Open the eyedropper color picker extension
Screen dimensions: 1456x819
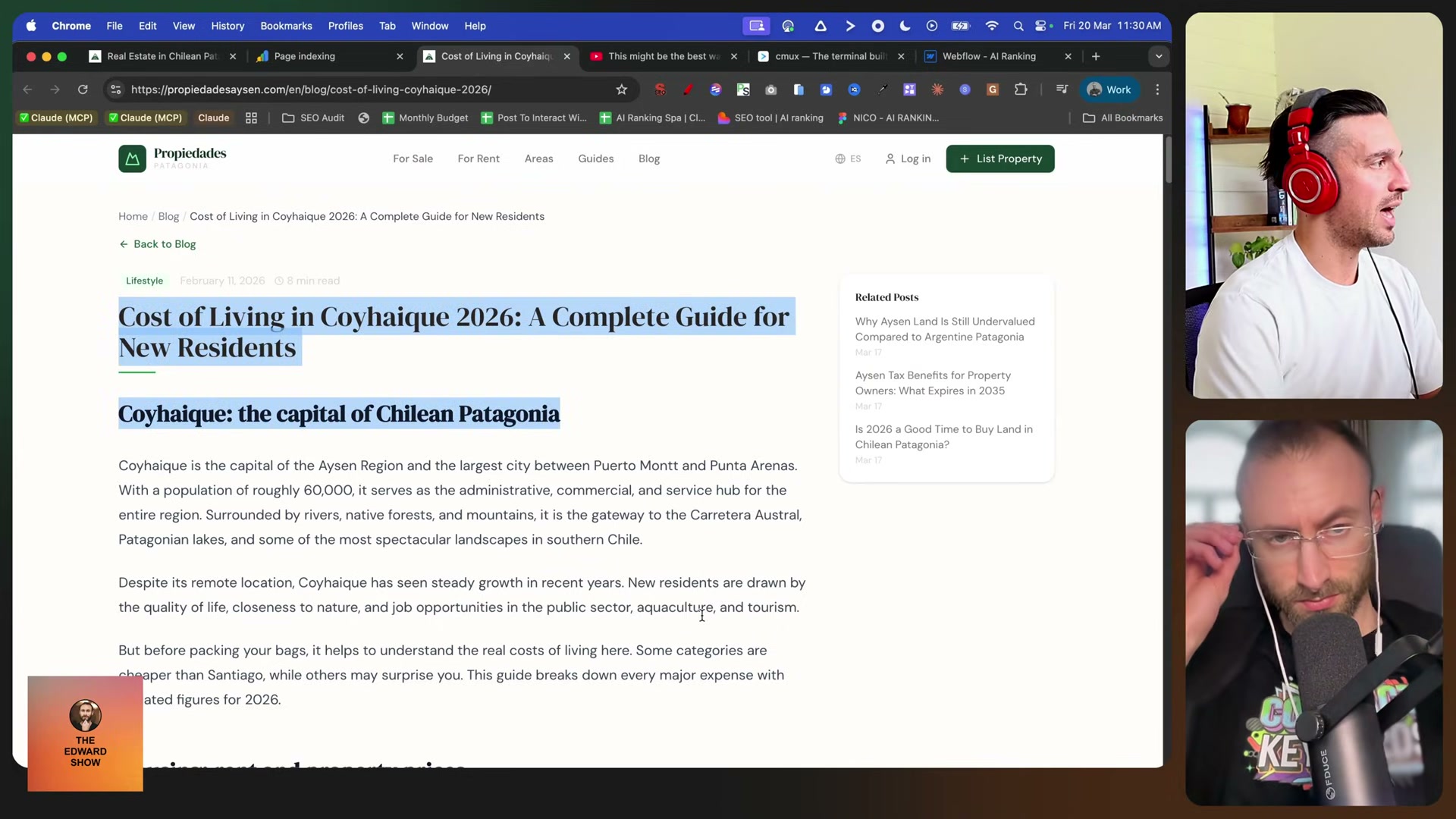(883, 89)
